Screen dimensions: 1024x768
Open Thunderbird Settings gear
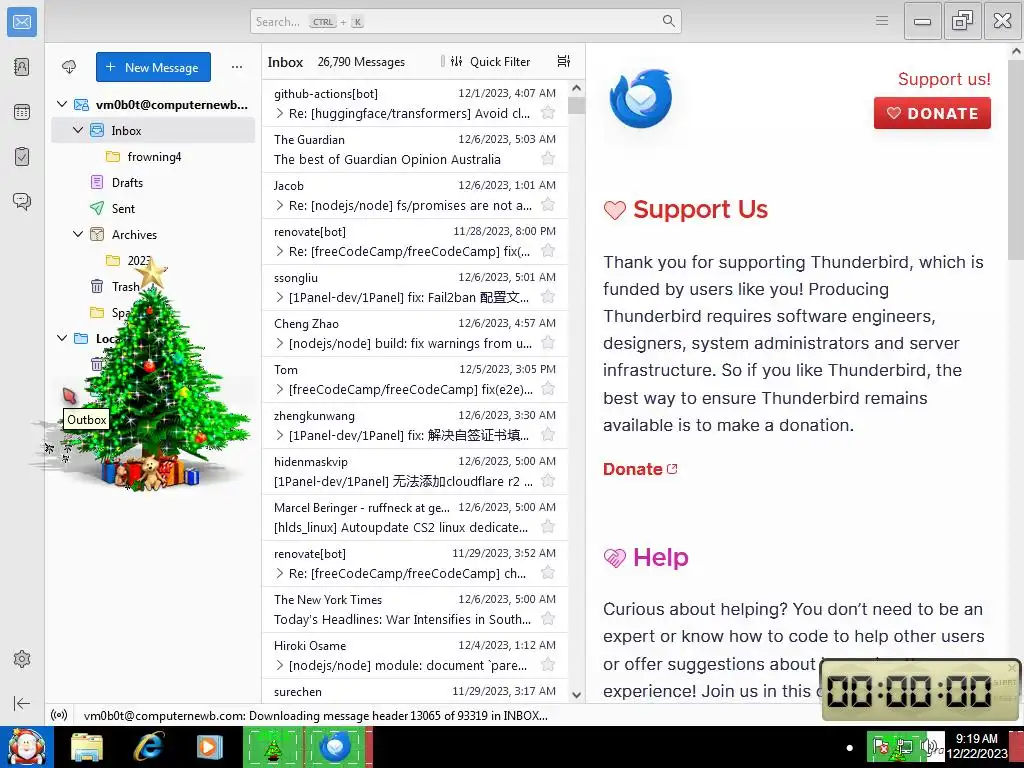22,659
